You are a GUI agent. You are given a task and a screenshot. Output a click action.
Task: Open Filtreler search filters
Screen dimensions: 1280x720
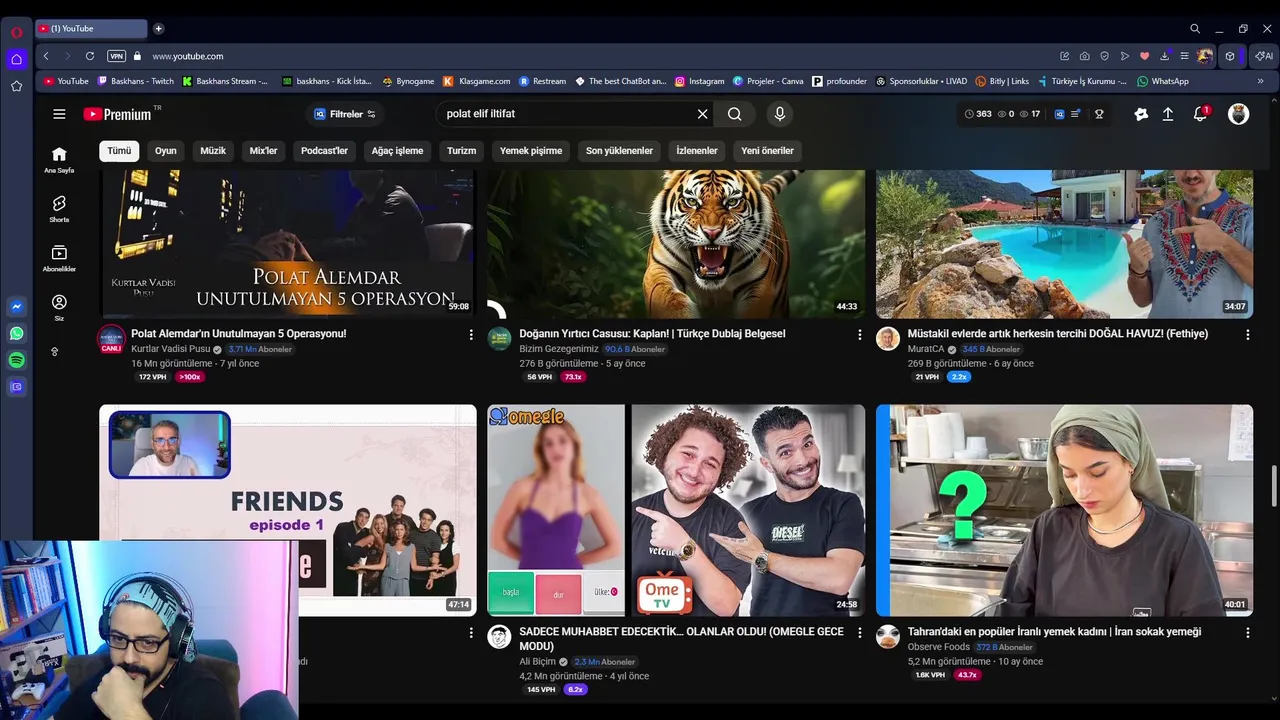pos(344,114)
